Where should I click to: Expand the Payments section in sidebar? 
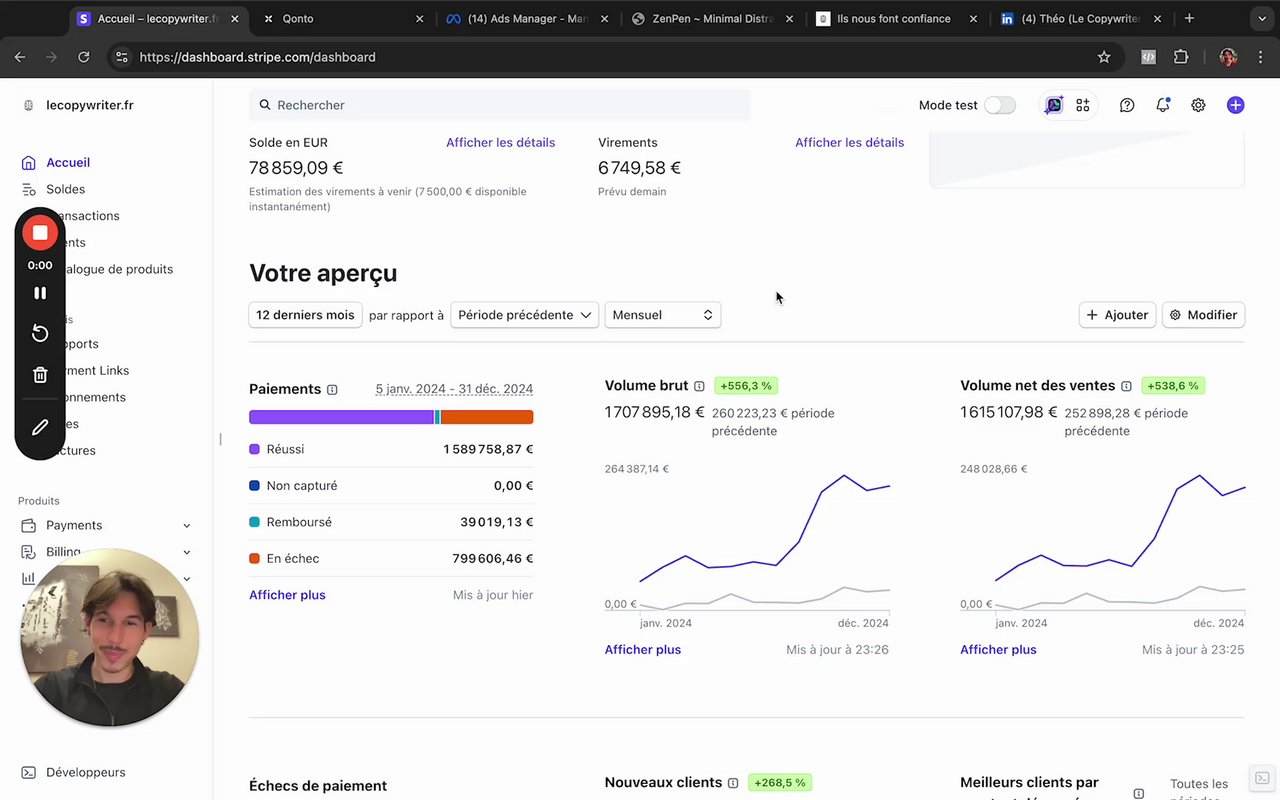click(x=187, y=525)
